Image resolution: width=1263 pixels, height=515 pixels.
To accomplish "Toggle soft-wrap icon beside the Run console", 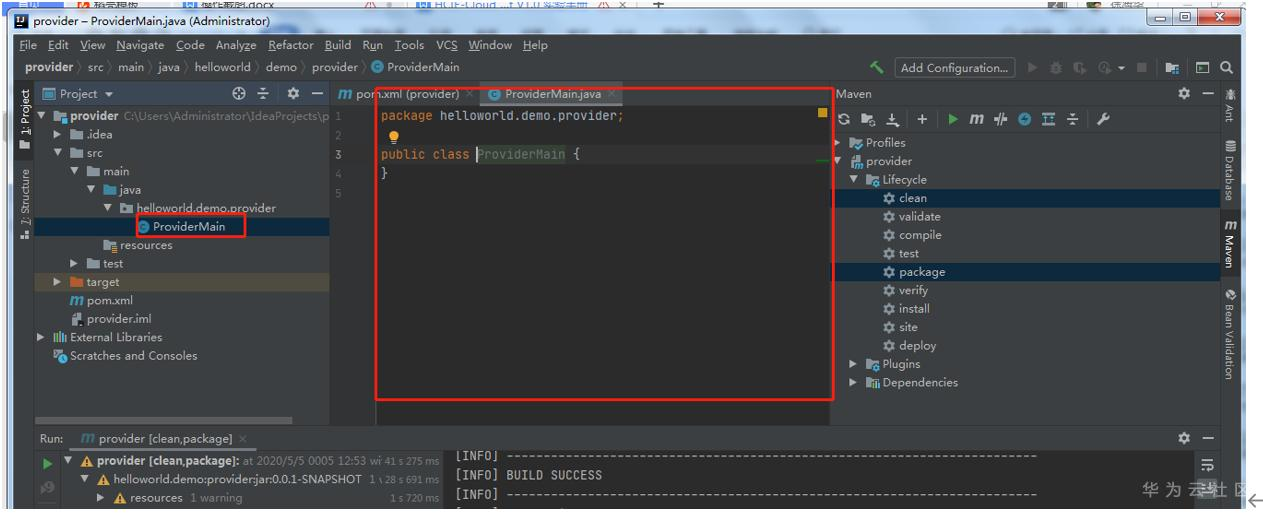I will tap(1207, 465).
